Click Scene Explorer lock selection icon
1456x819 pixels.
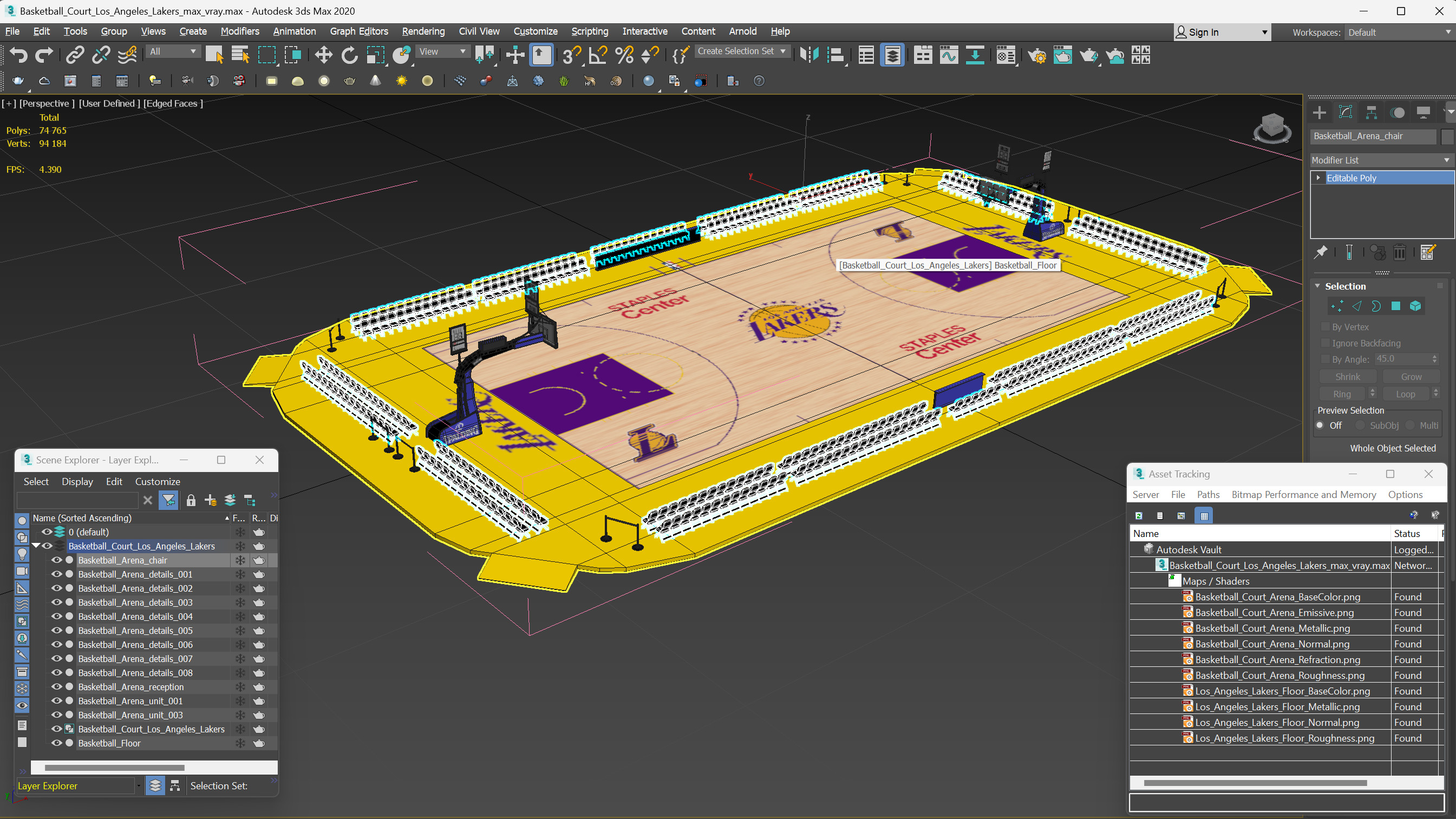191,500
